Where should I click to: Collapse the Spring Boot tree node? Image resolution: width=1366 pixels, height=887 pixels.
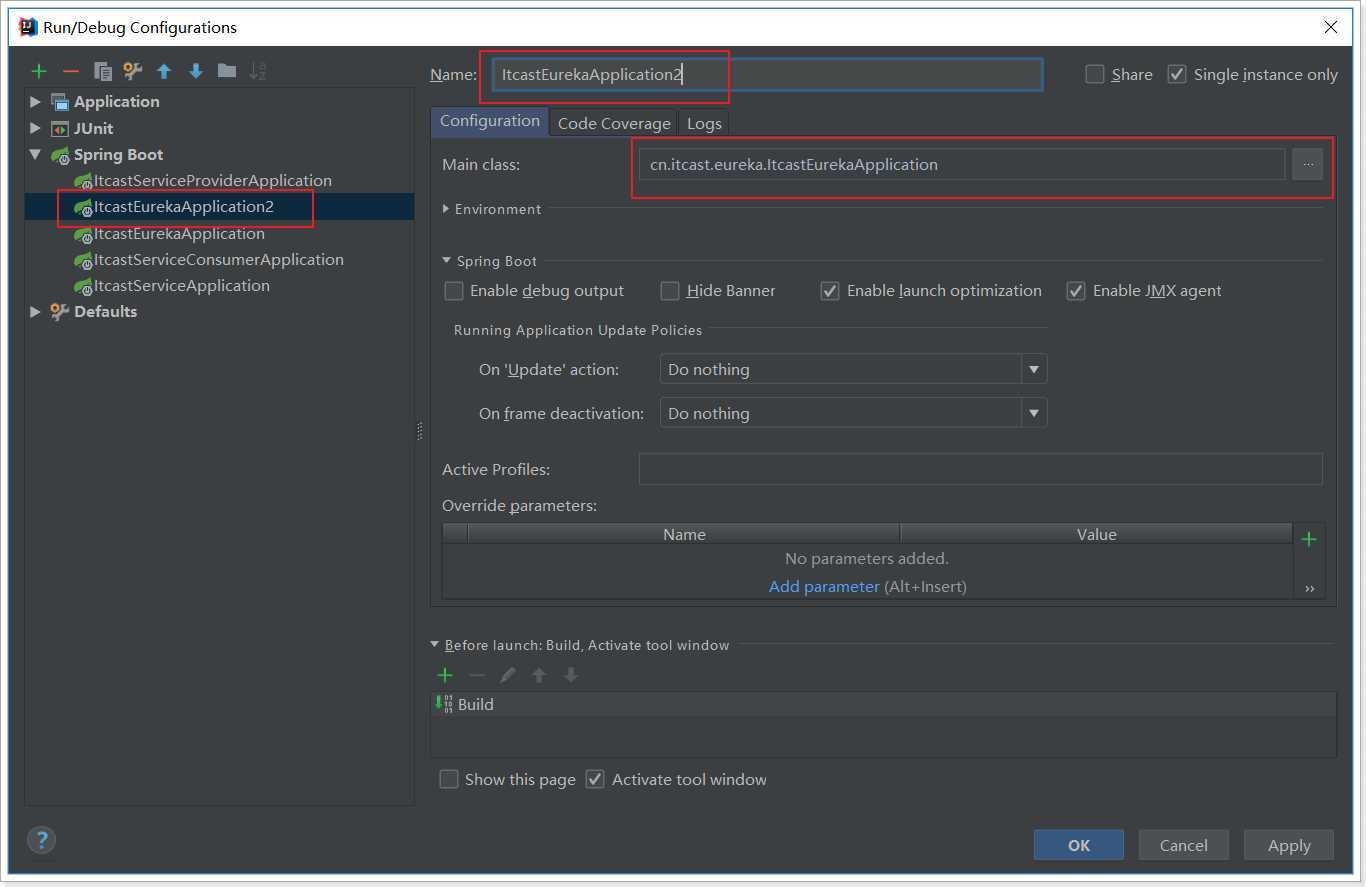coord(36,155)
